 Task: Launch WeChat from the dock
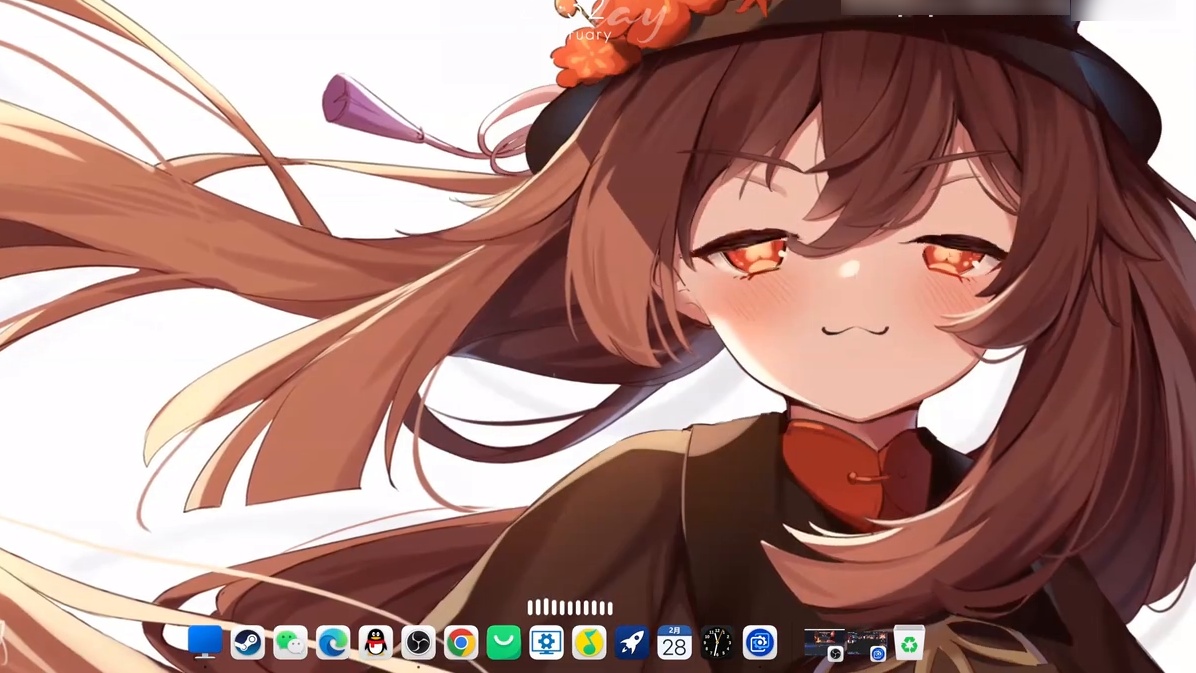click(x=291, y=643)
